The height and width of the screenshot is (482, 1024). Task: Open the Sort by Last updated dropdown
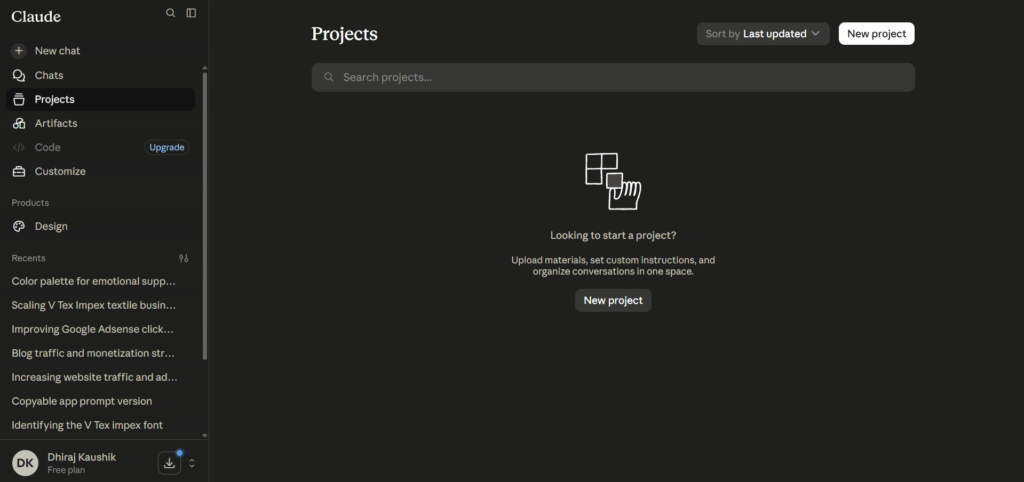763,34
